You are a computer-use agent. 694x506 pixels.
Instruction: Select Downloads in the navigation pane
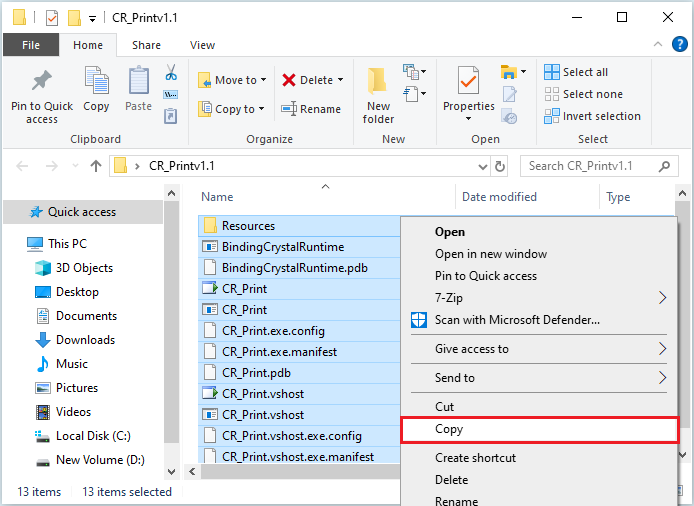tap(85, 340)
